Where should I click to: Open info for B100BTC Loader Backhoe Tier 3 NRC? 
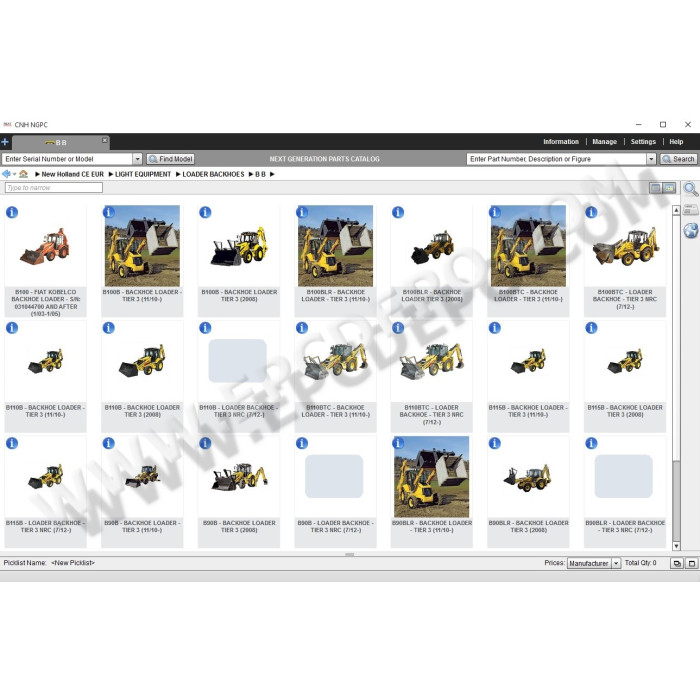(x=592, y=212)
